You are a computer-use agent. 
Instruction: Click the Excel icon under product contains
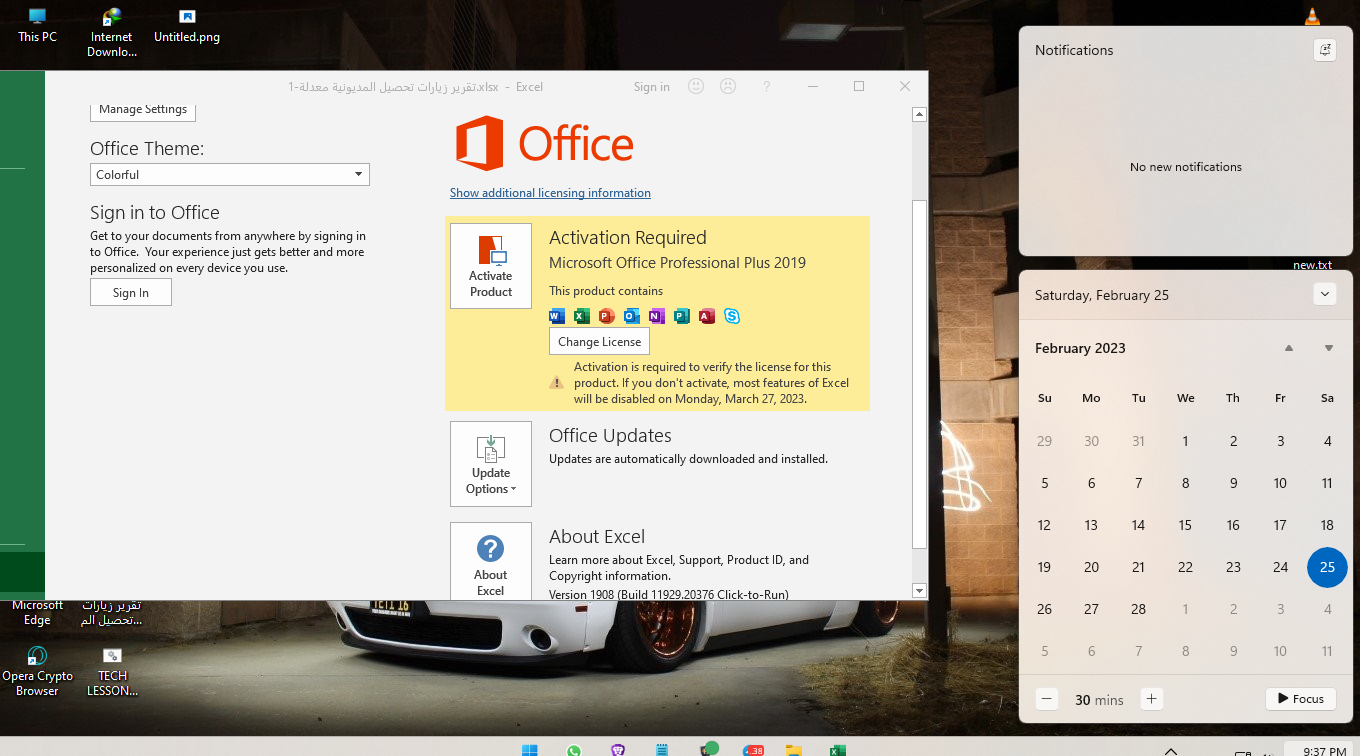582,316
